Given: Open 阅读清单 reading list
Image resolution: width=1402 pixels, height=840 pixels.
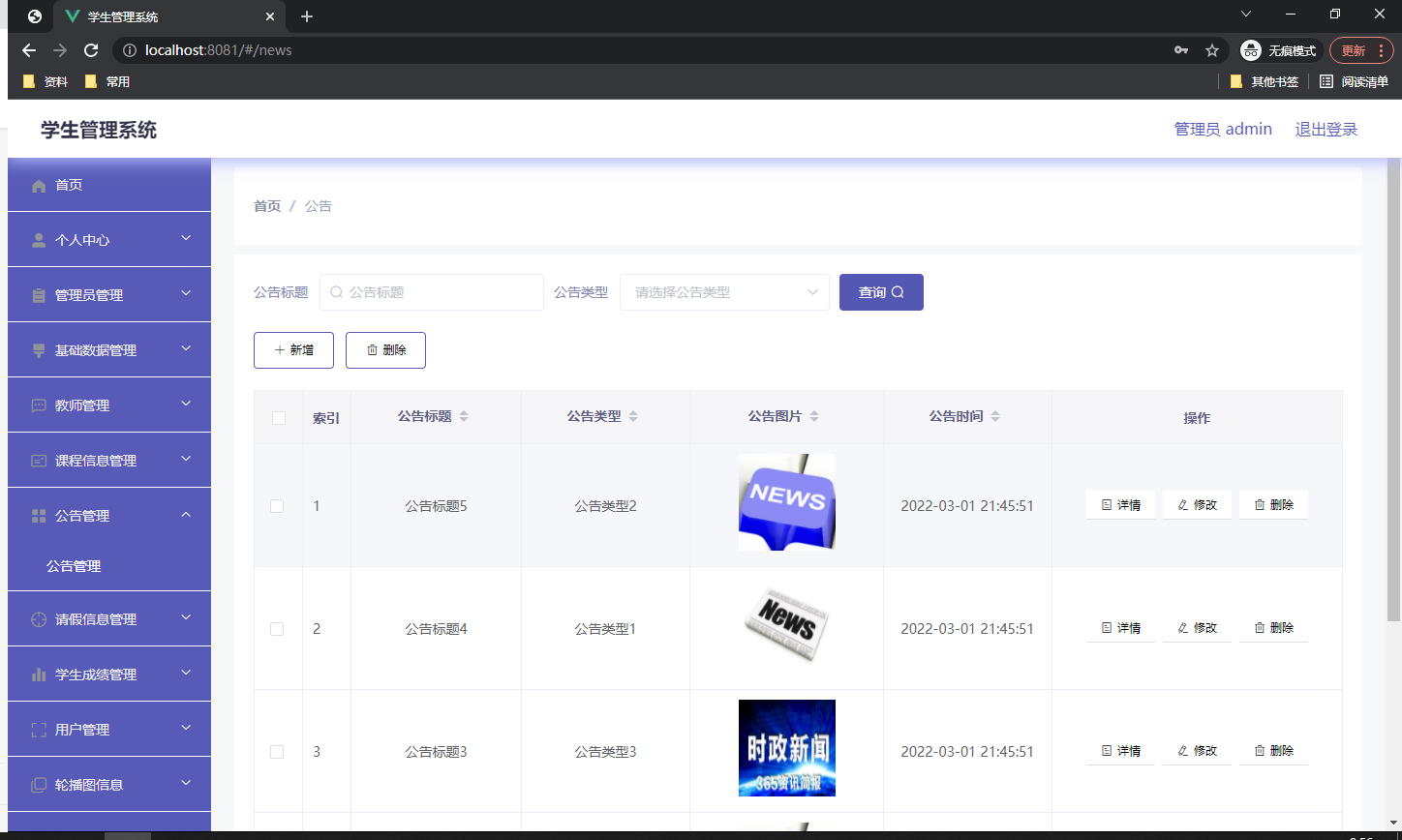Looking at the screenshot, I should (x=1355, y=82).
